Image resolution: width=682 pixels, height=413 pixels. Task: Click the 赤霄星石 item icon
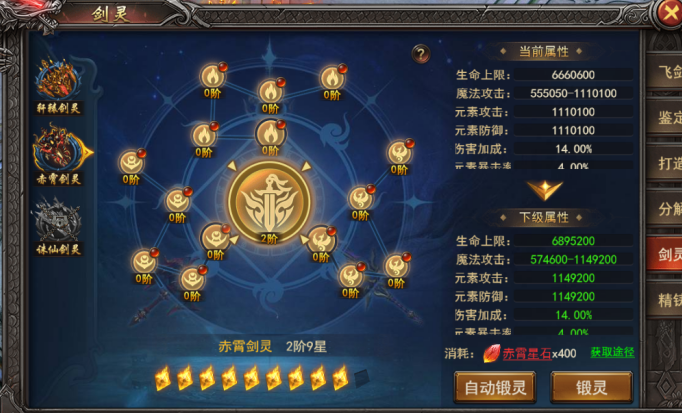(x=491, y=353)
